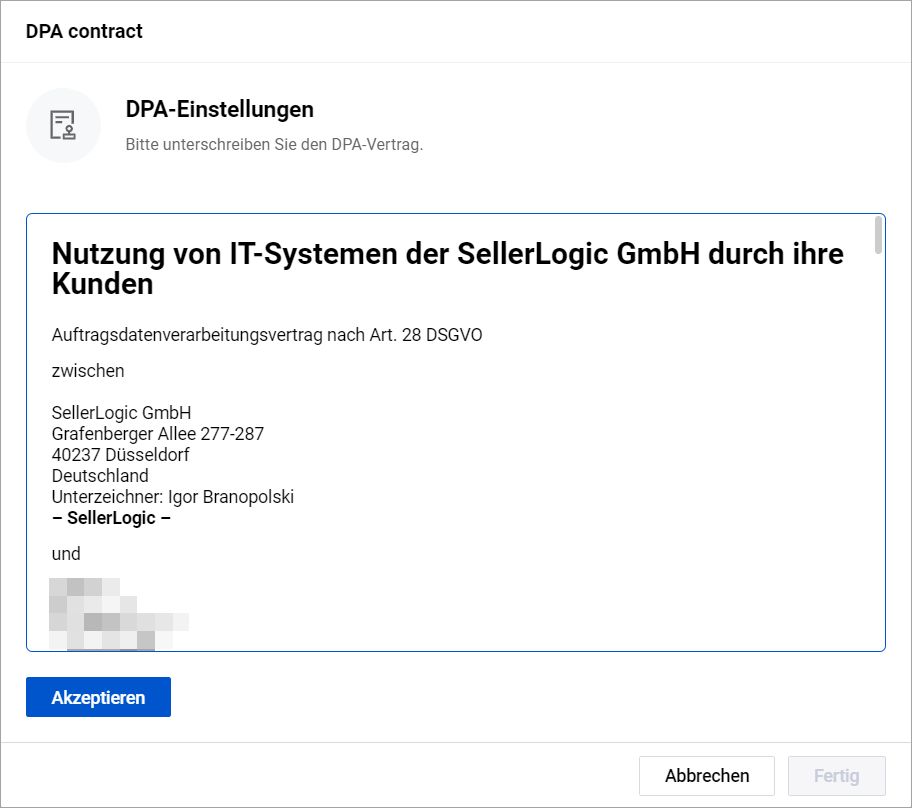Click the DPA contract stamp icon

63,125
